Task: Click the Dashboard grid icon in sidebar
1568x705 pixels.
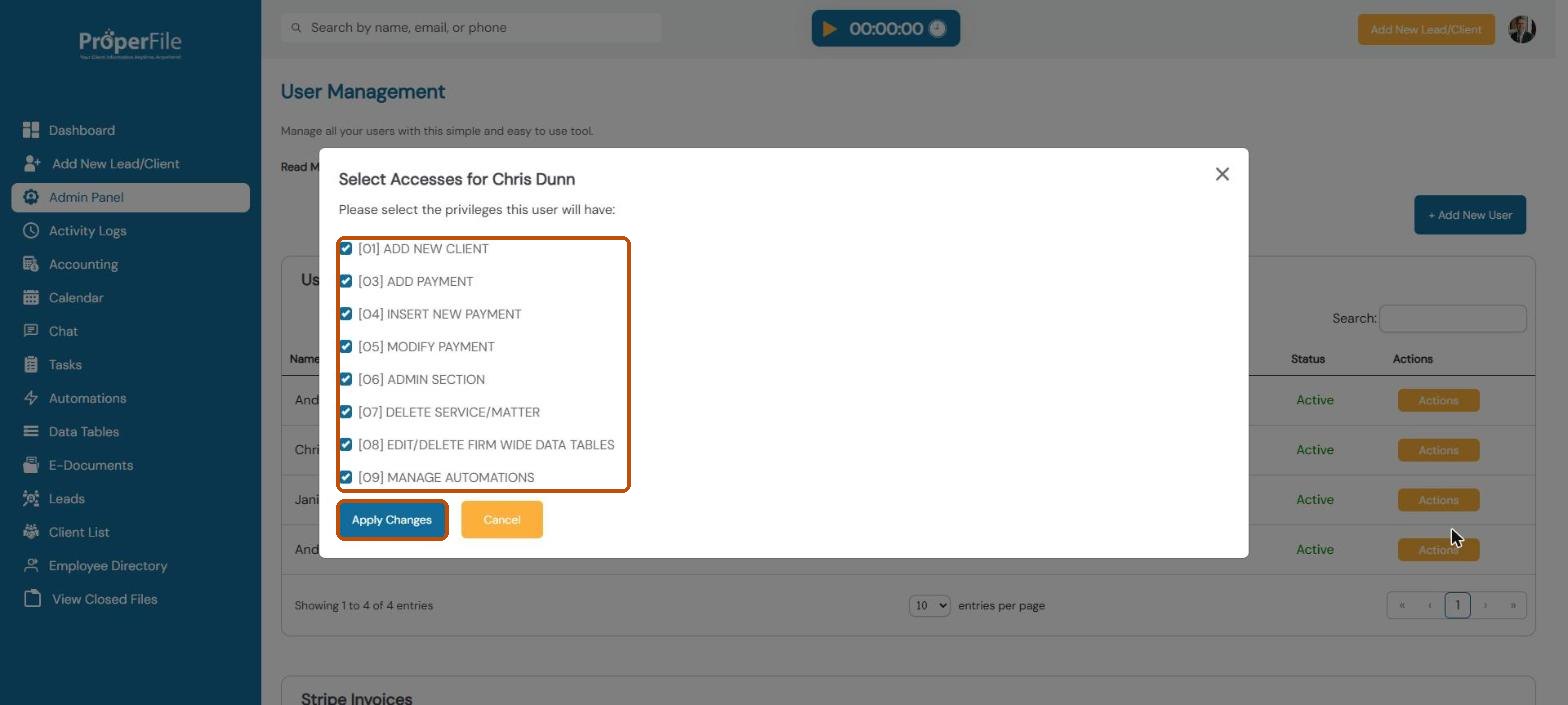Action: click(x=31, y=130)
